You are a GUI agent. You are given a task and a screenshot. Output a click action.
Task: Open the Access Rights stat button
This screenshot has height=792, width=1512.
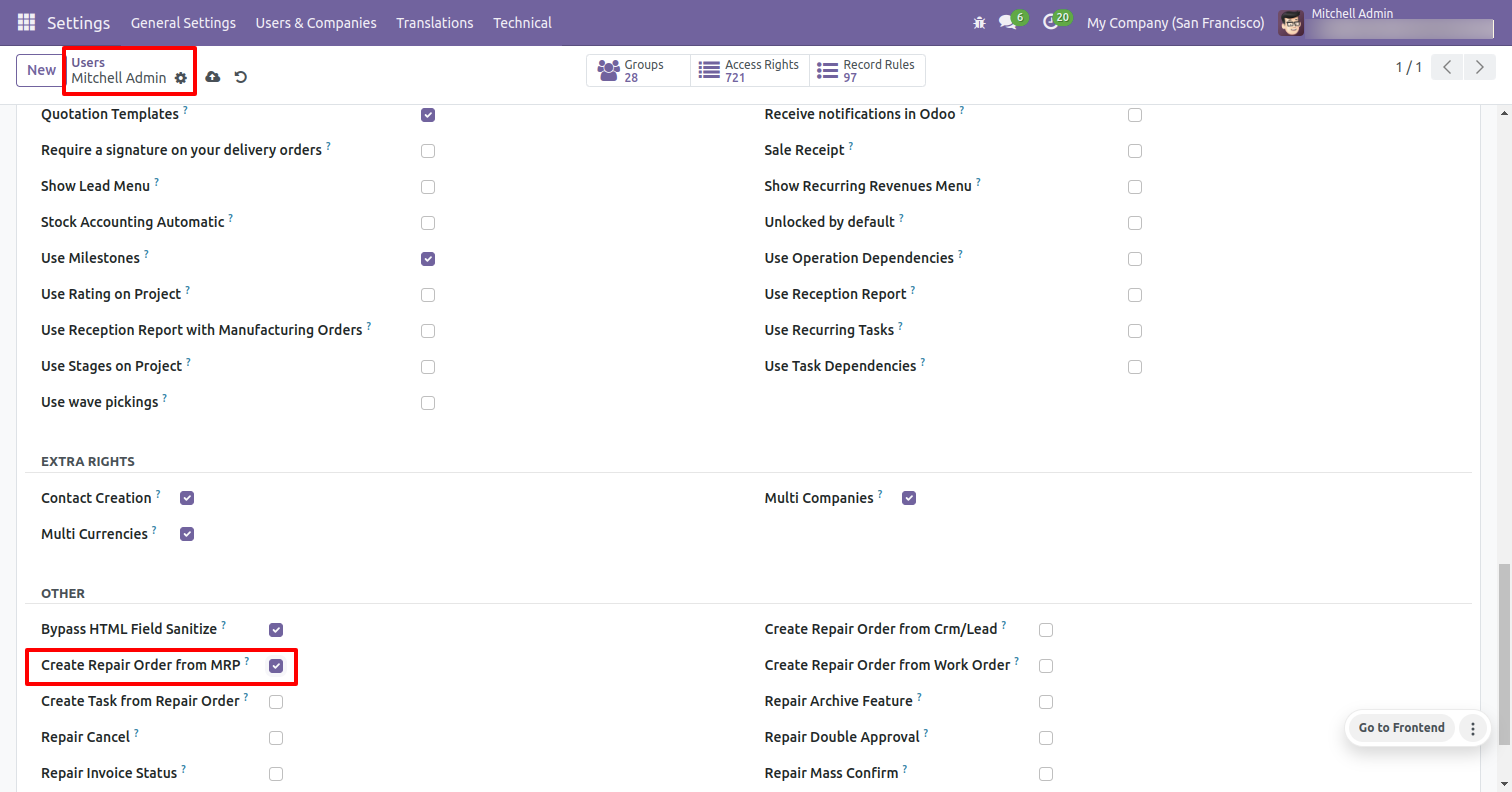750,70
